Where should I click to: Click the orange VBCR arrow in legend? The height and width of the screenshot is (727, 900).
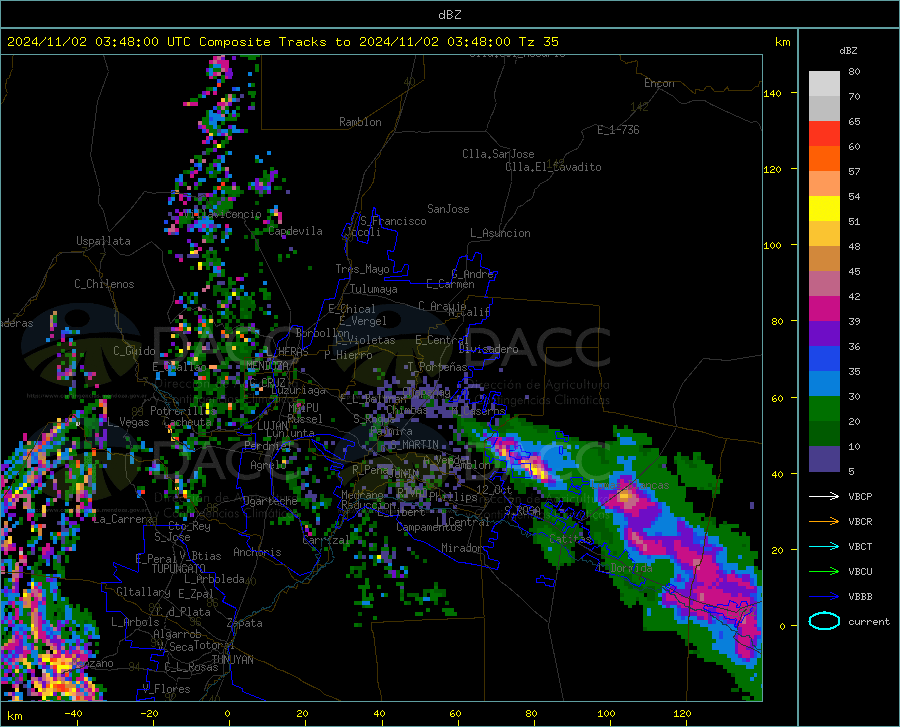(824, 522)
